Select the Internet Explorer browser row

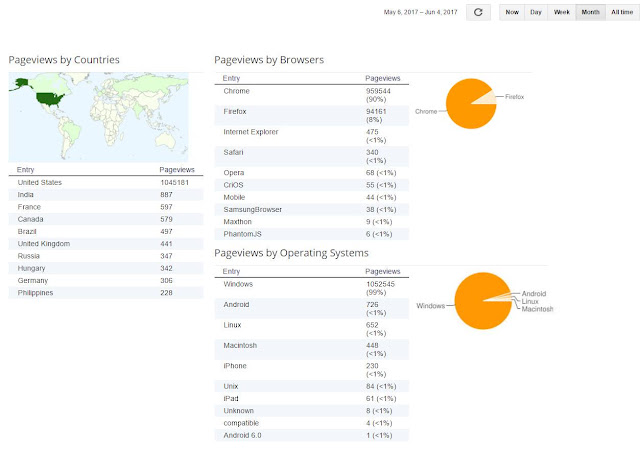tap(311, 136)
